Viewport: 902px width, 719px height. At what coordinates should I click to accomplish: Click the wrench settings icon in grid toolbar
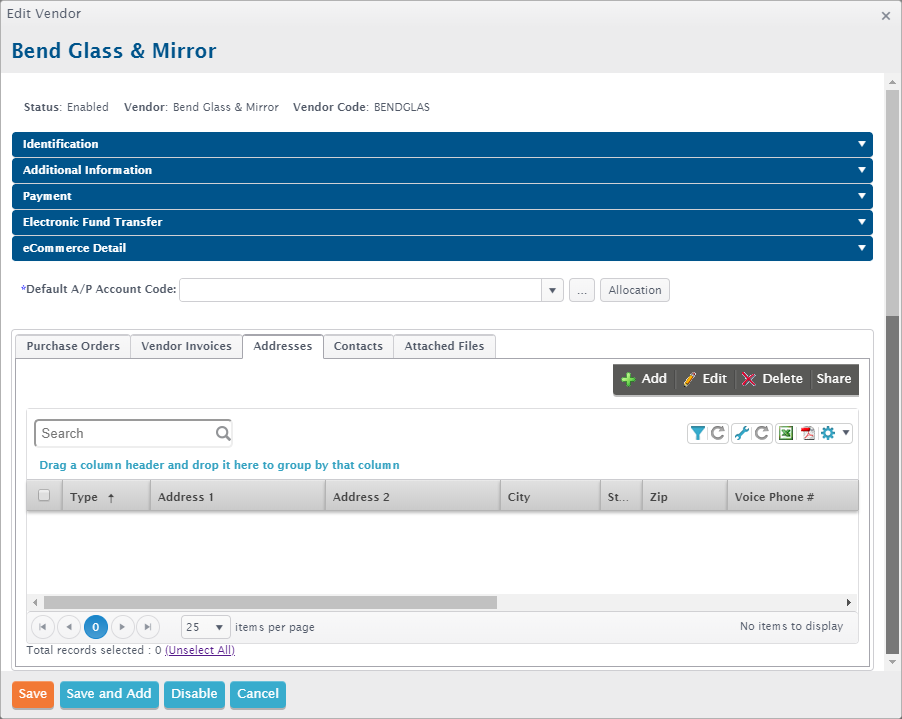[x=741, y=433]
